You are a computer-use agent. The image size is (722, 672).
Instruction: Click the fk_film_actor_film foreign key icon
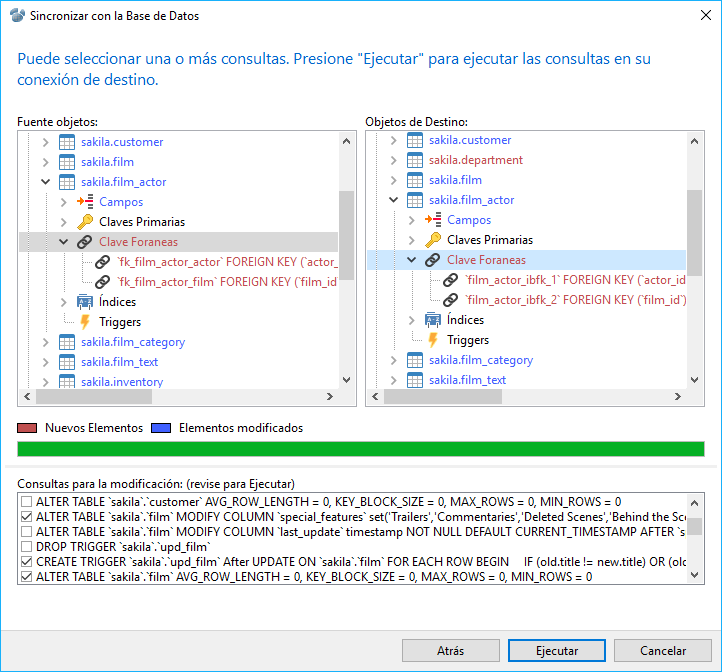[x=103, y=282]
